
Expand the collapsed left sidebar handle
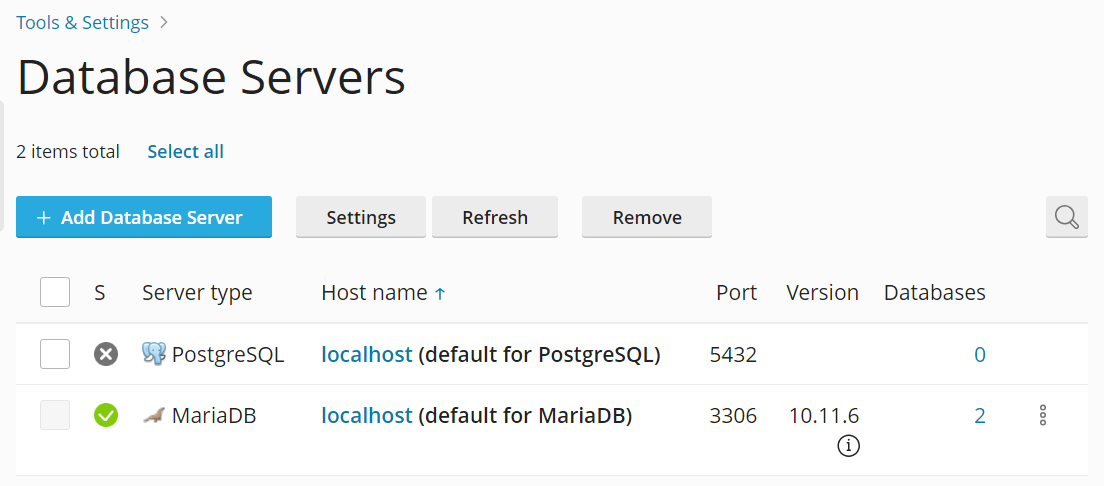click(x=3, y=150)
